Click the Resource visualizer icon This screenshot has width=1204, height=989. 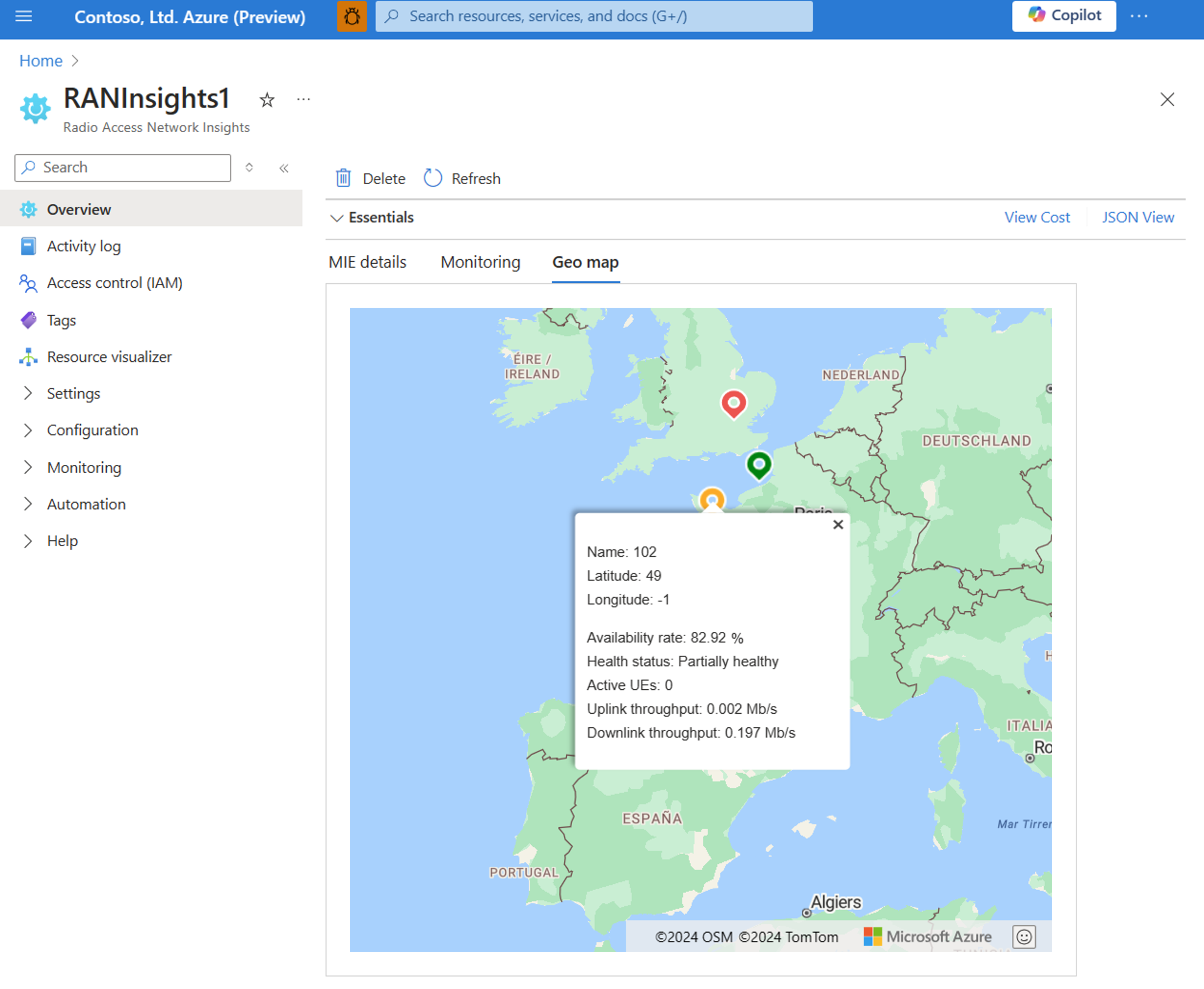click(x=27, y=356)
